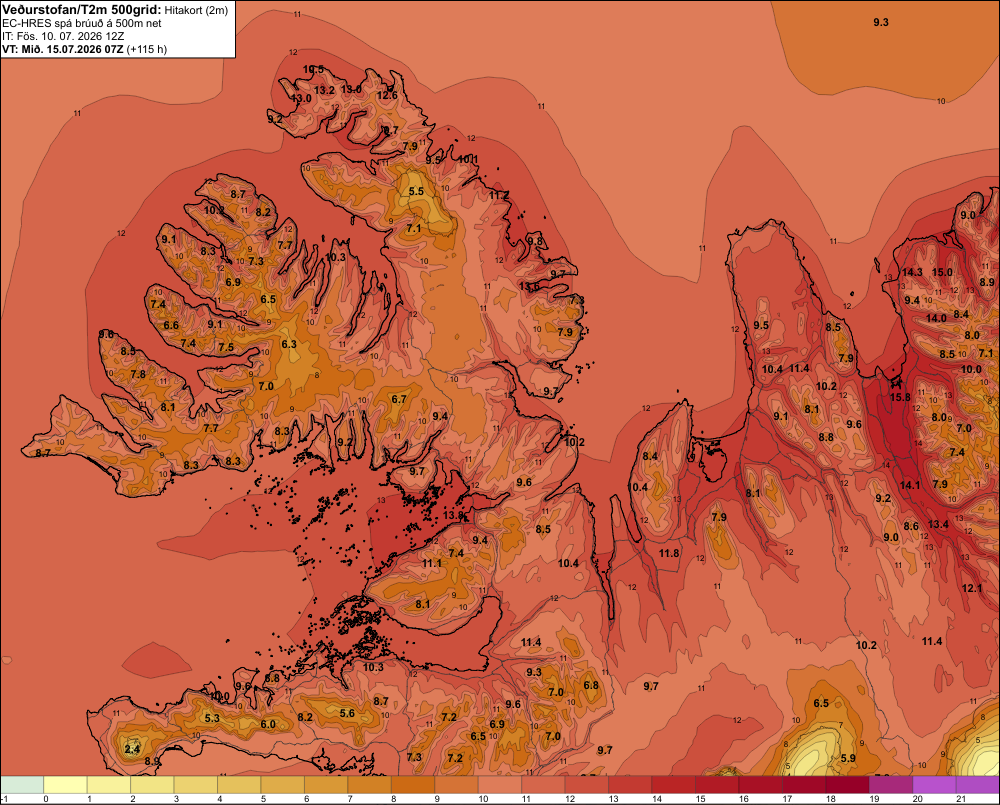Click the legend scale label -1
Screen dimensions: 1000x805
point(4,799)
